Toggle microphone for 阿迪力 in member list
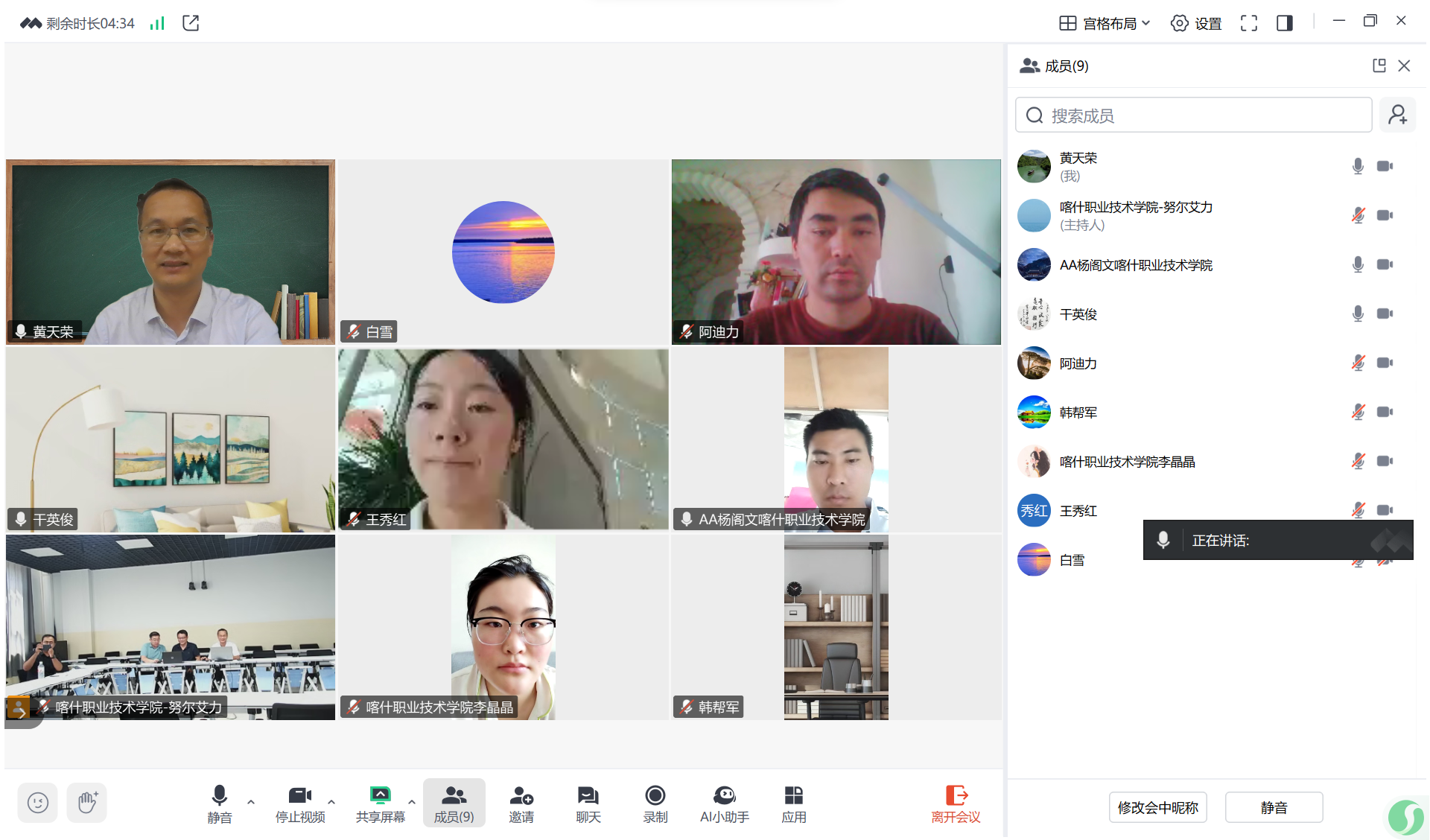 (x=1358, y=363)
